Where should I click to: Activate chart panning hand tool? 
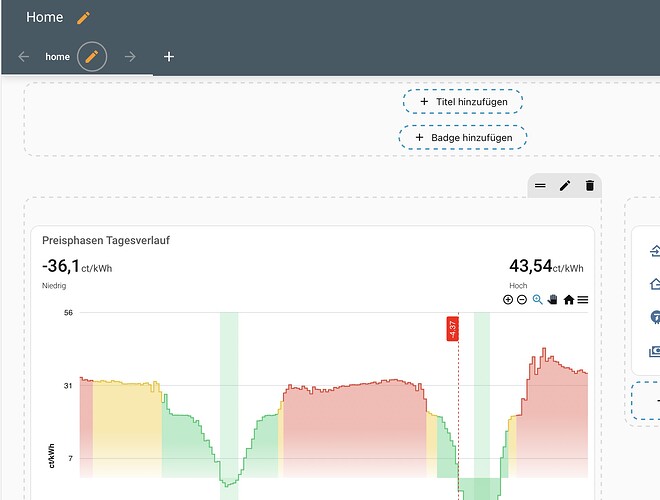[553, 300]
